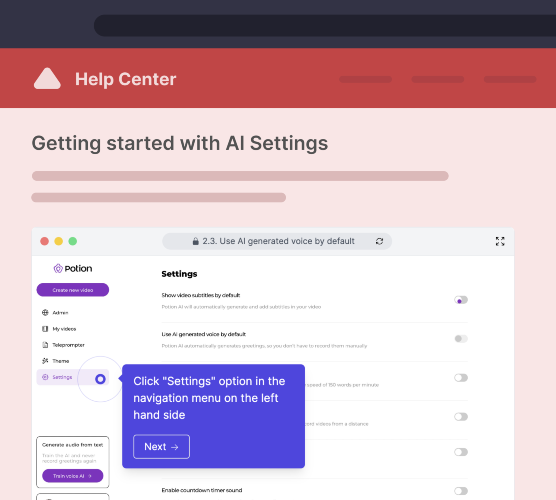Viewport: 556px width, 500px height.
Task: Click the My videos film icon
Action: [45, 329]
